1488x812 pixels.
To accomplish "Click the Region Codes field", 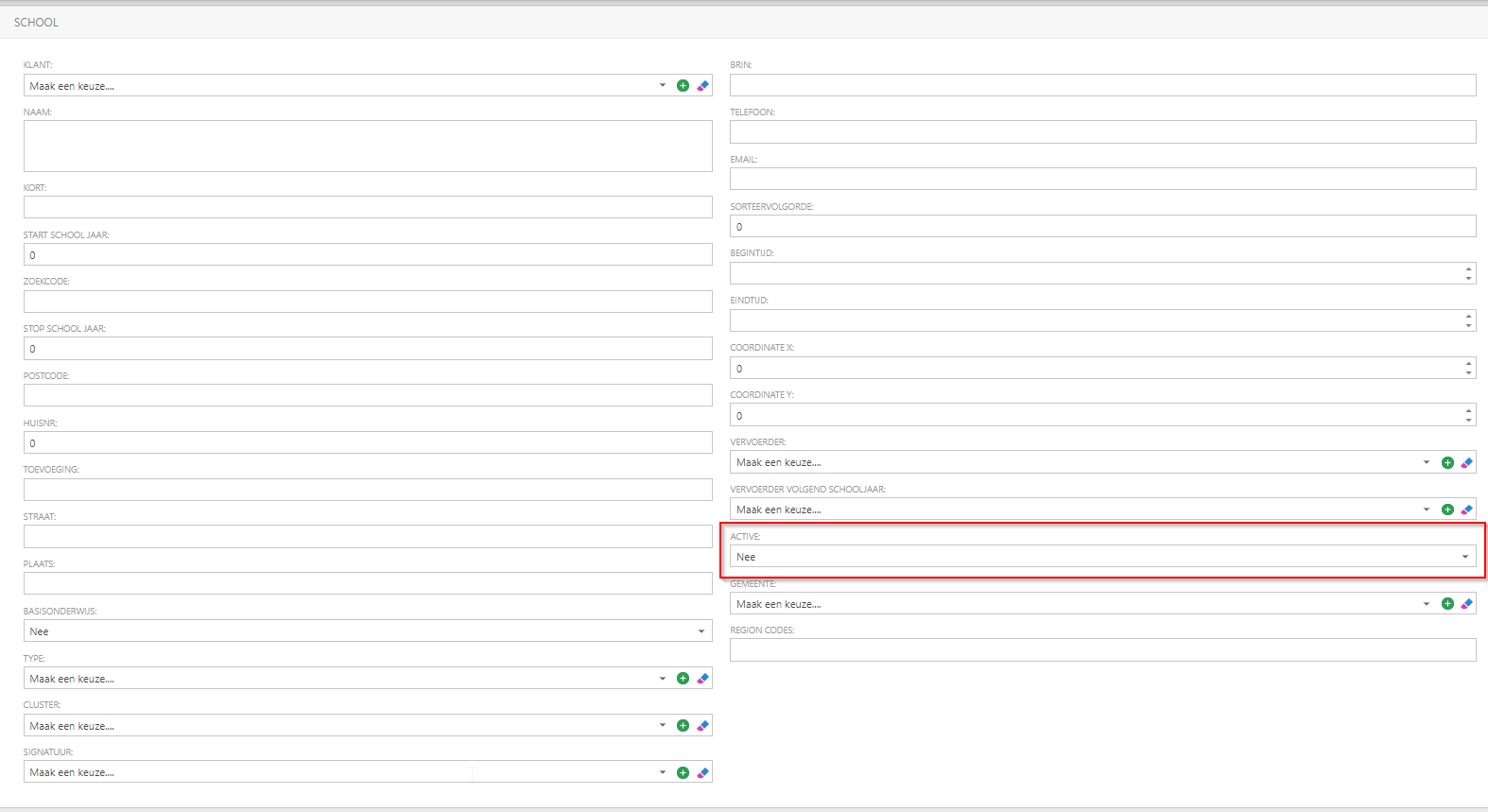I will click(x=1101, y=649).
